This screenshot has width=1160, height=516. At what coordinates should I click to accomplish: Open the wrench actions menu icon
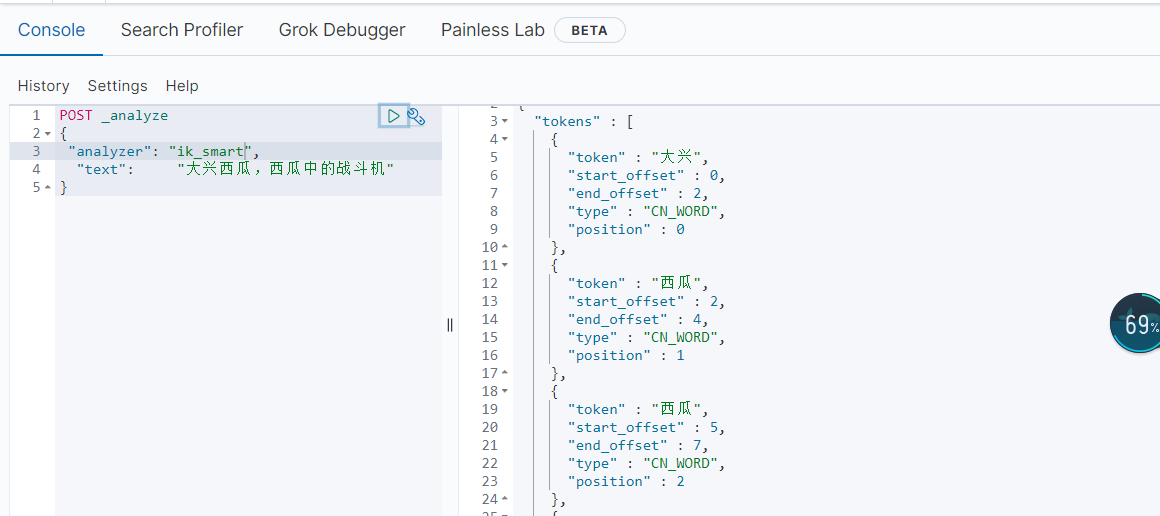417,116
